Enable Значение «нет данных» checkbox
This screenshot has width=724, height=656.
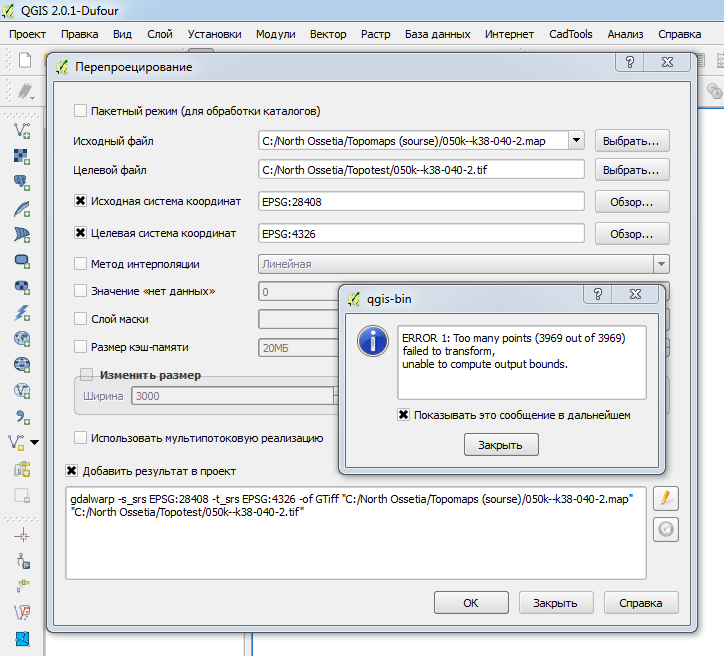pyautogui.click(x=80, y=291)
